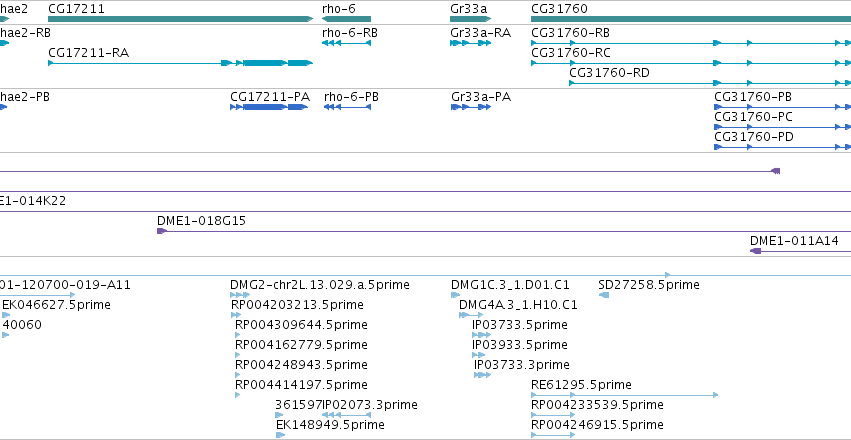Select EST RE61295.5prime label
The height and width of the screenshot is (440, 851).
tap(581, 385)
